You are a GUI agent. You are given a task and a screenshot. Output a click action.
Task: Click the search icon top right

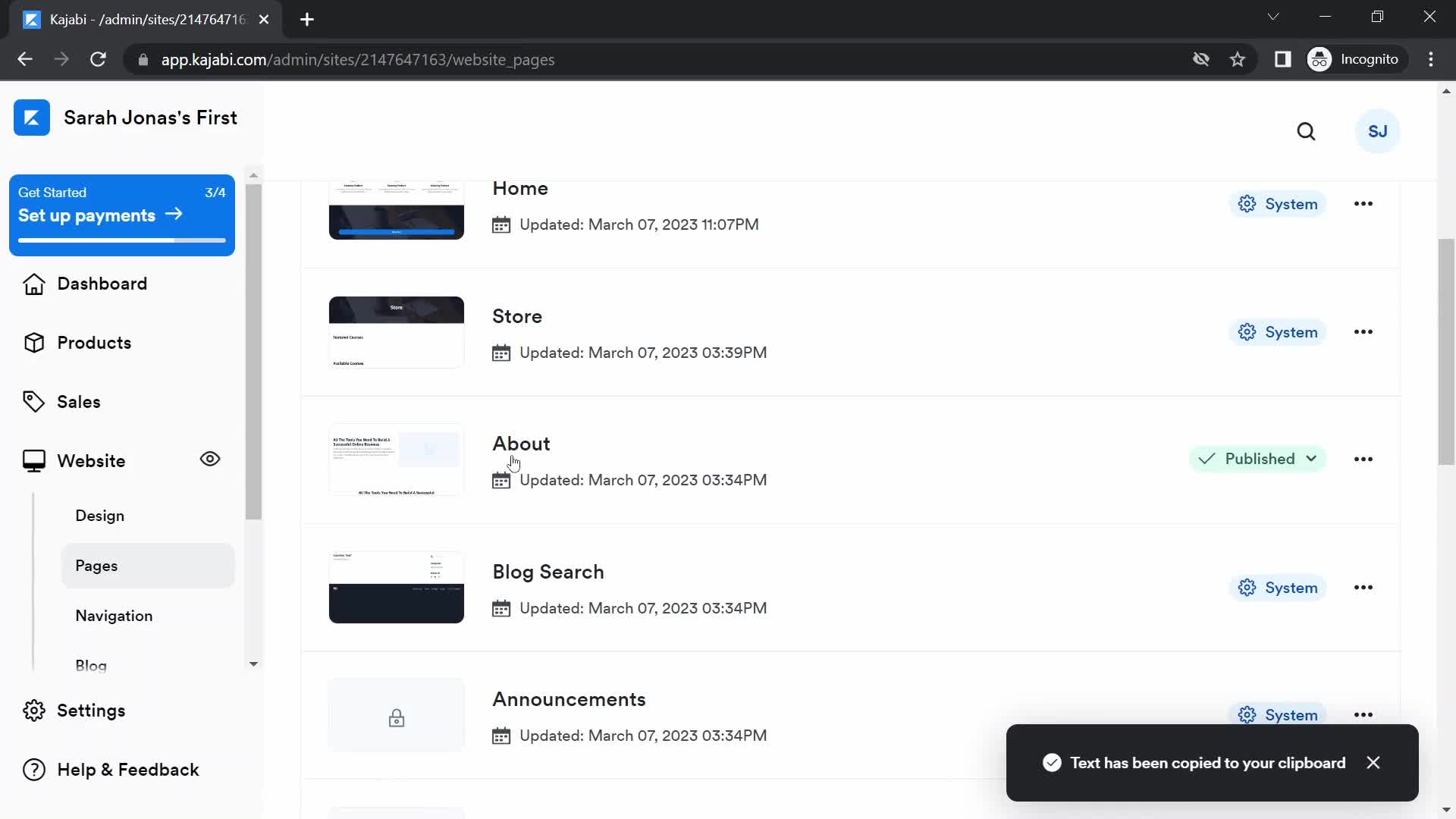[1306, 131]
